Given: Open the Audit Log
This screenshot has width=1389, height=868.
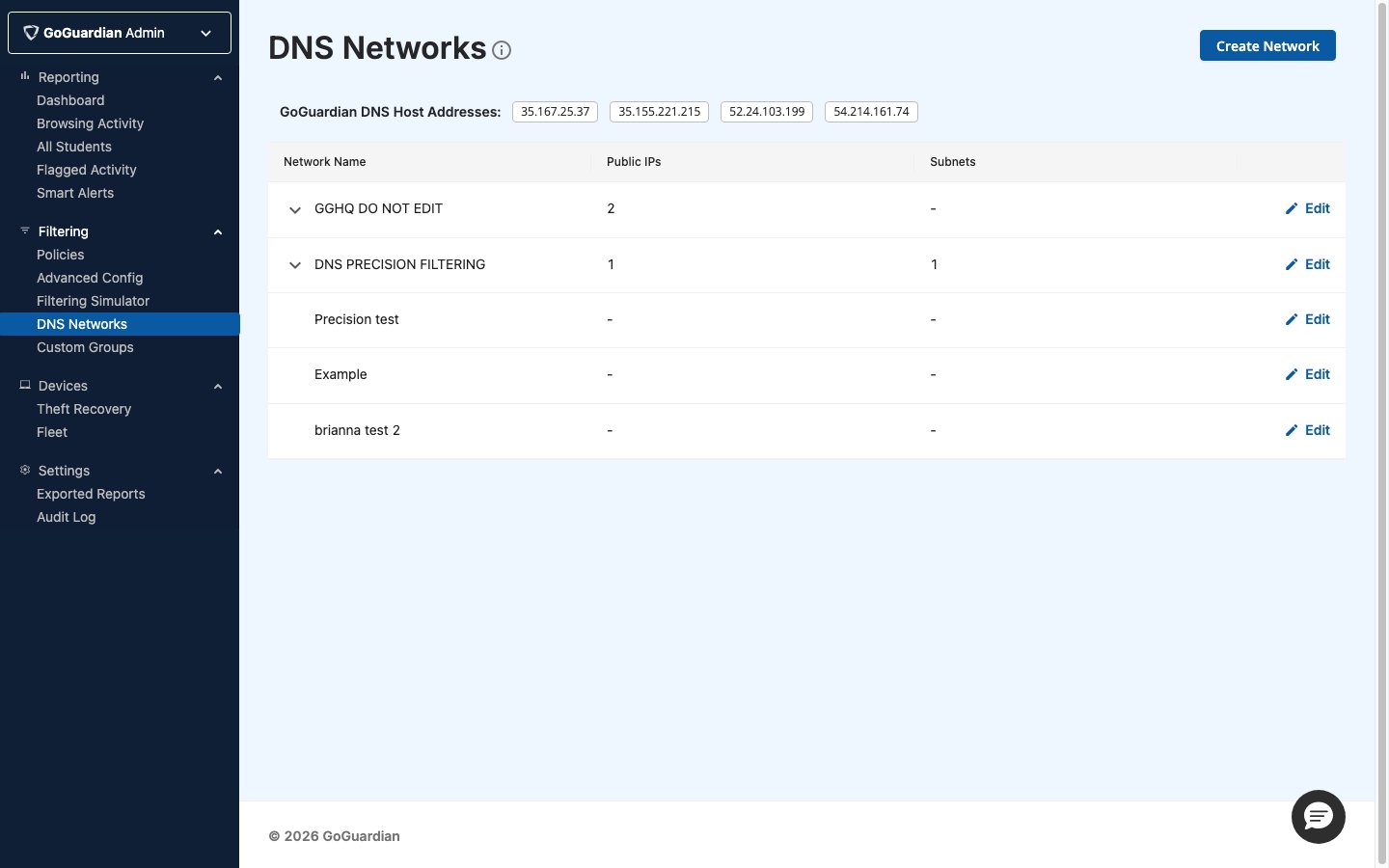Looking at the screenshot, I should point(66,517).
